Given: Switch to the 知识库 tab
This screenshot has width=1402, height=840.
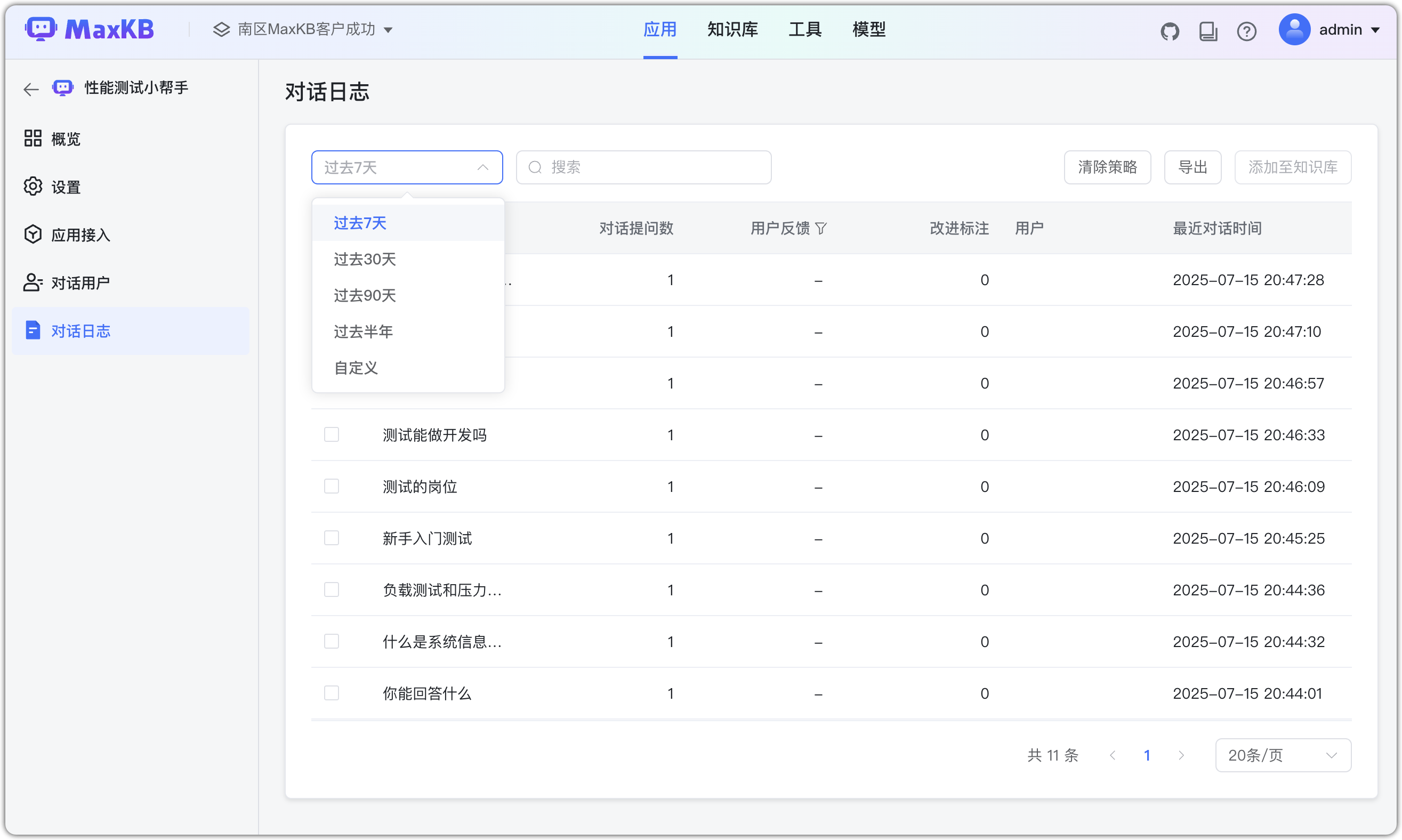Looking at the screenshot, I should click(x=732, y=29).
